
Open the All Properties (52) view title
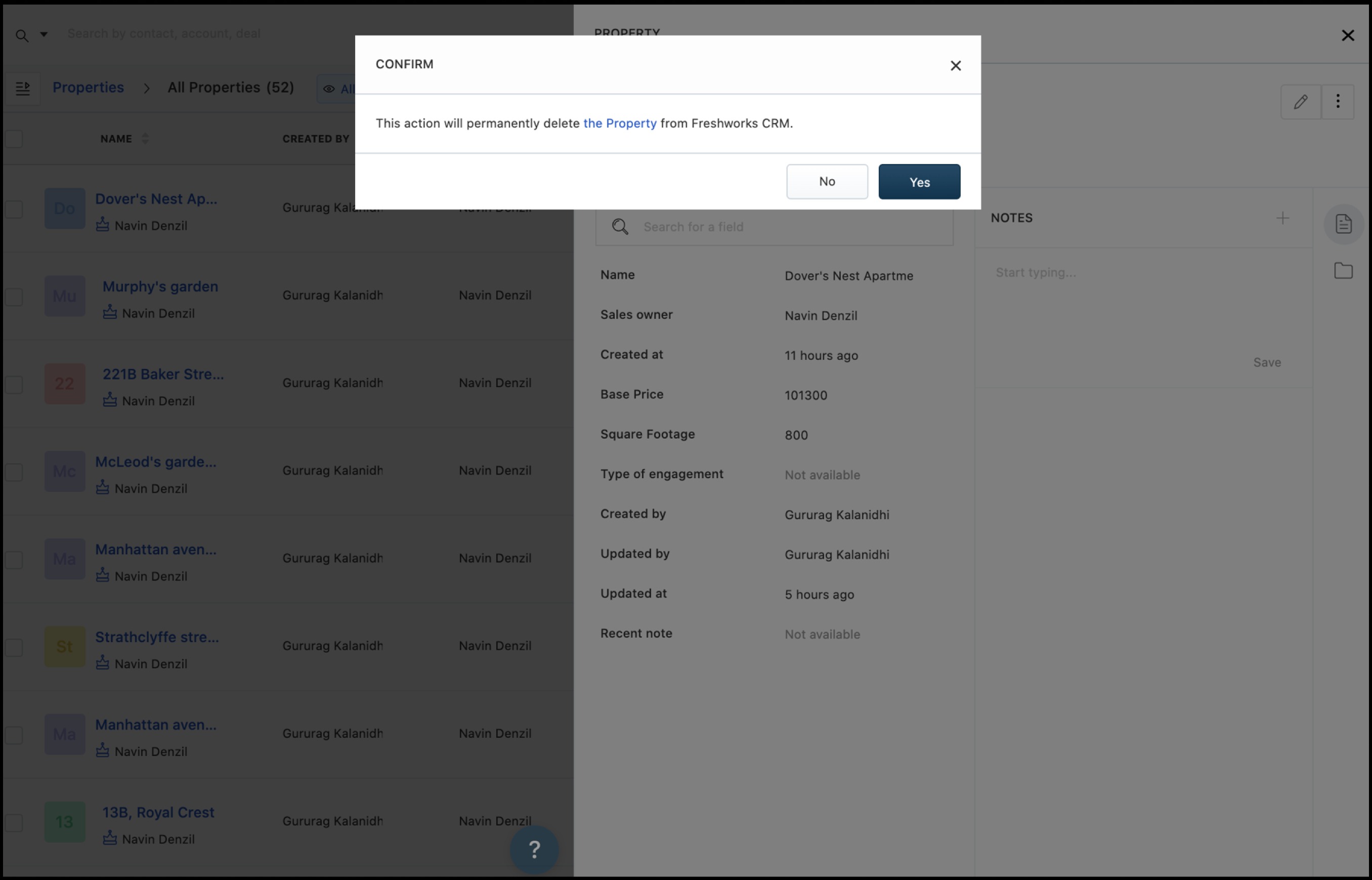coord(231,88)
